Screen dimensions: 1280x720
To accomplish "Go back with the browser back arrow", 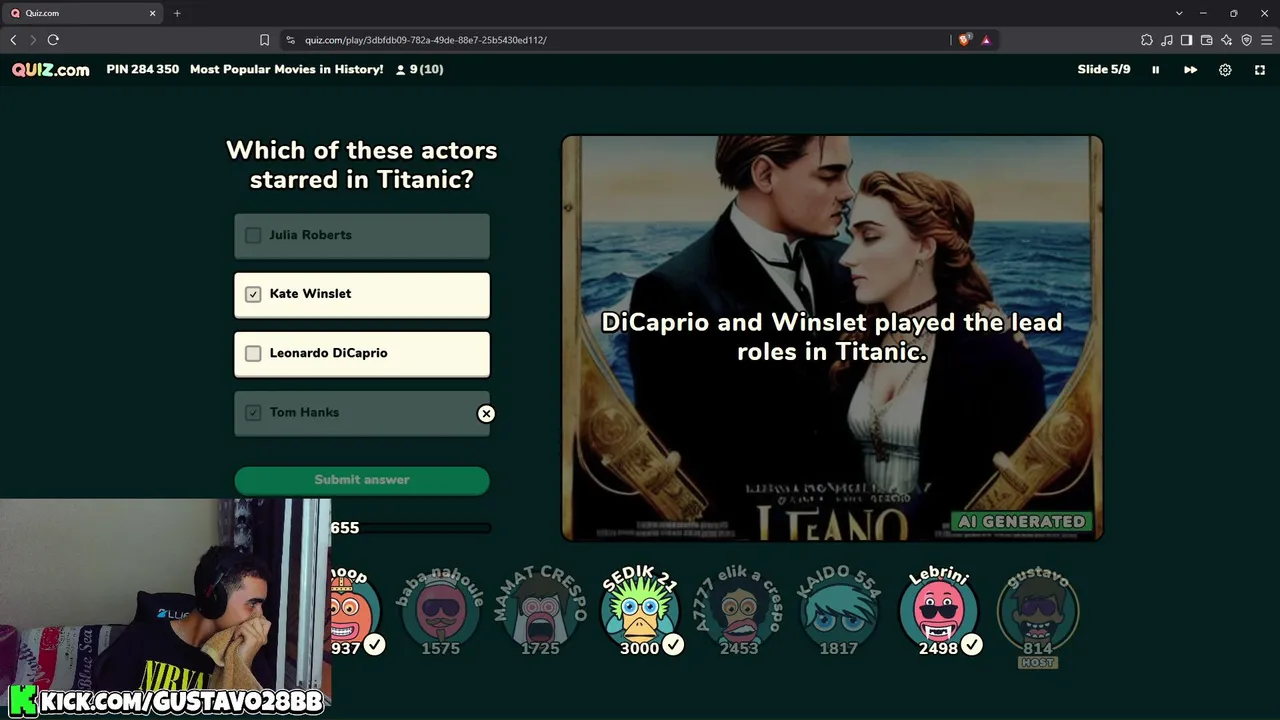I will tap(13, 40).
